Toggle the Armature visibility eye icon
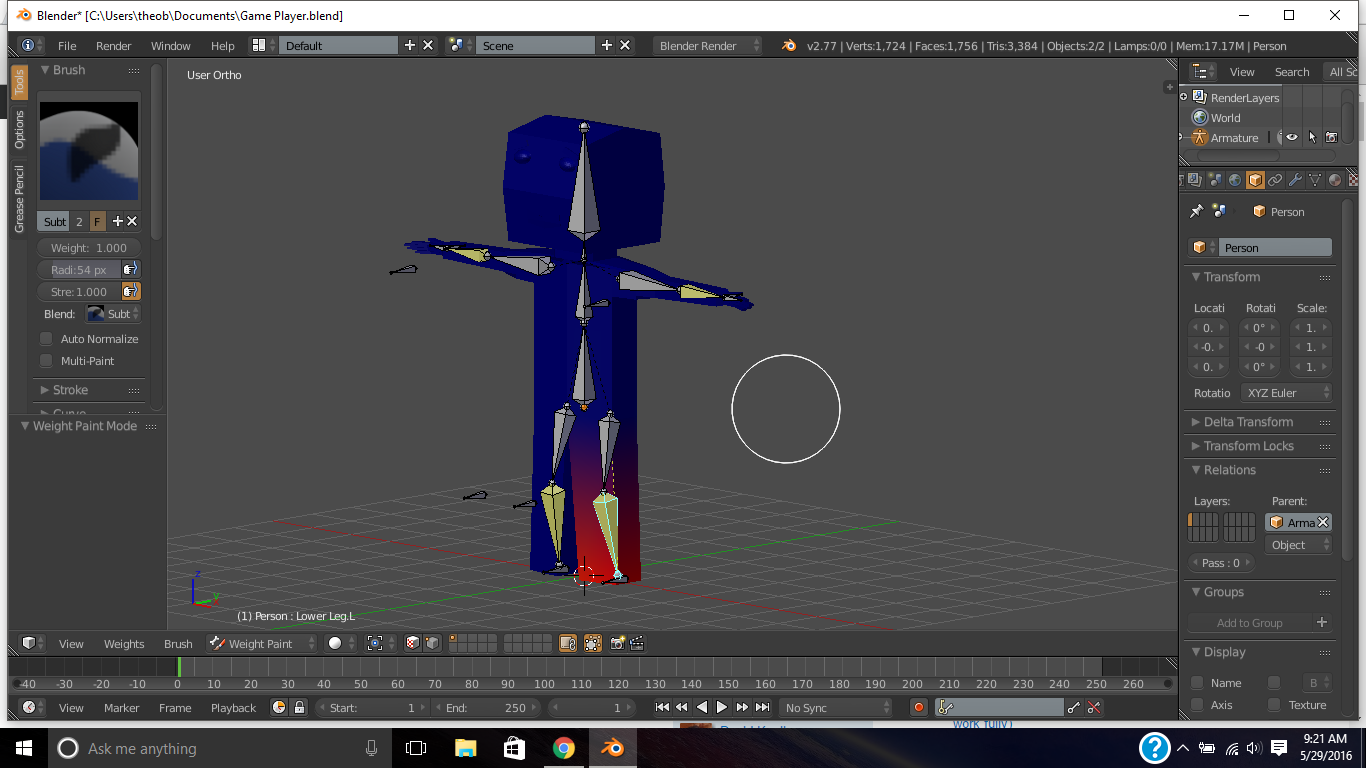 1292,137
